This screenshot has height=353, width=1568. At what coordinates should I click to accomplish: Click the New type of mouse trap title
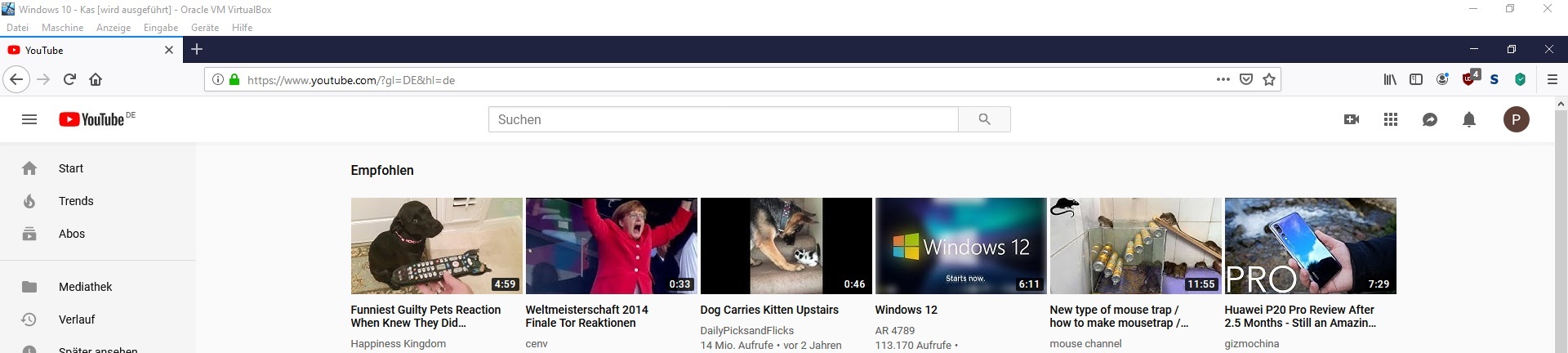click(1119, 316)
